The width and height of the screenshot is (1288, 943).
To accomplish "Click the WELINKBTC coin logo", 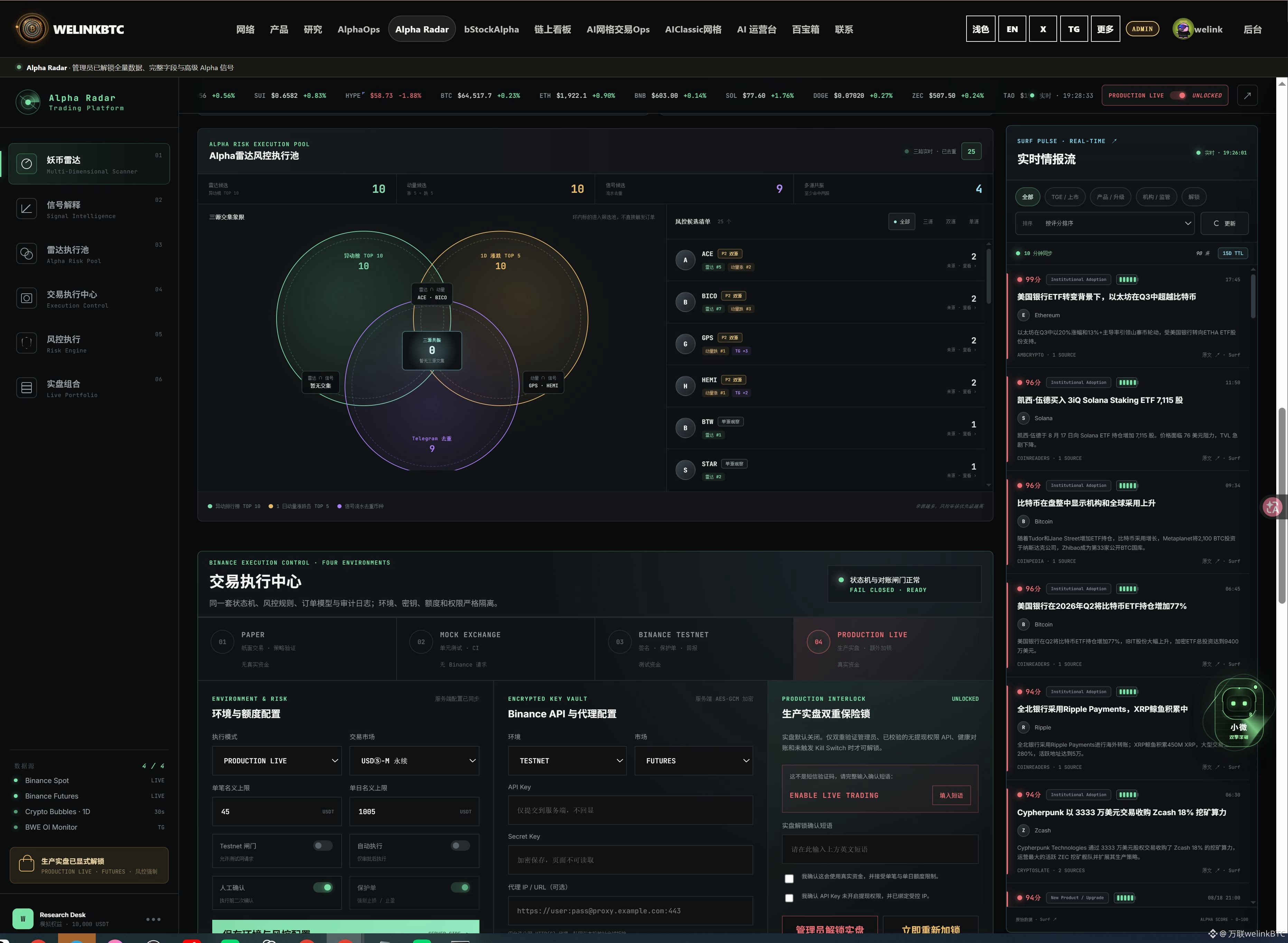I will pos(32,29).
